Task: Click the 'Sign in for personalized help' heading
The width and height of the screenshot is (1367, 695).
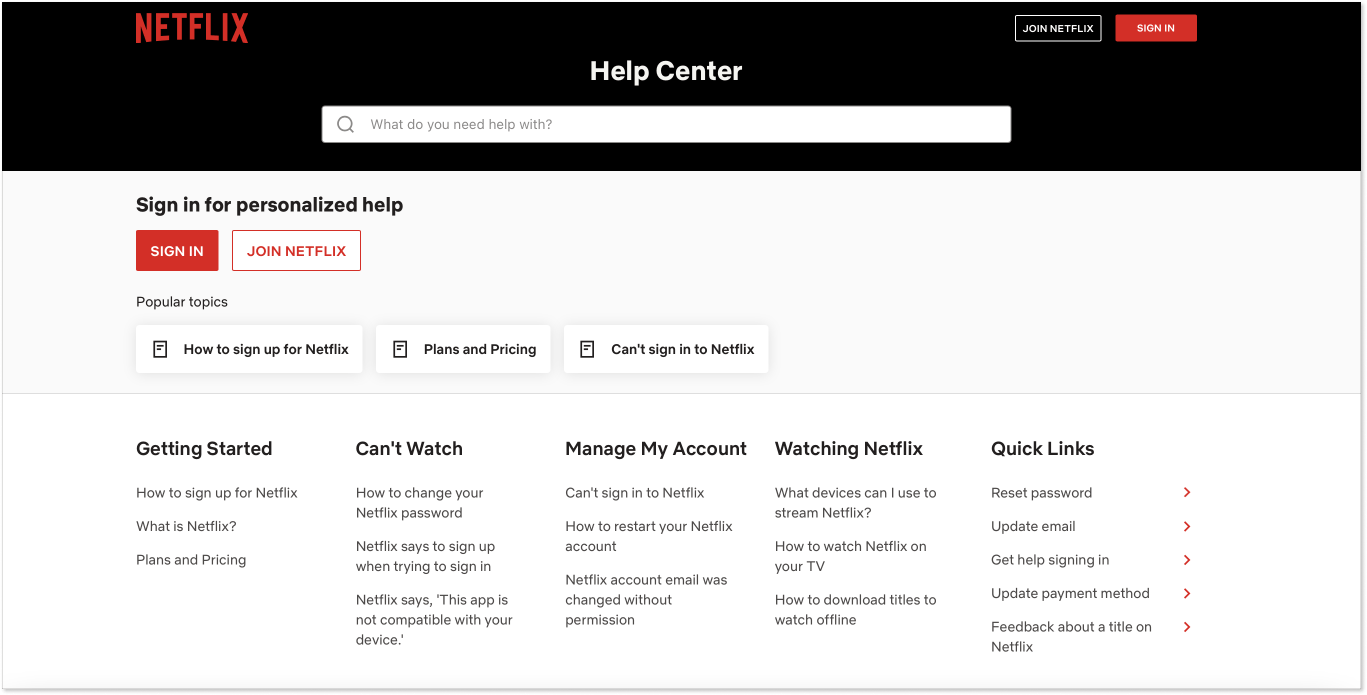Action: [270, 205]
